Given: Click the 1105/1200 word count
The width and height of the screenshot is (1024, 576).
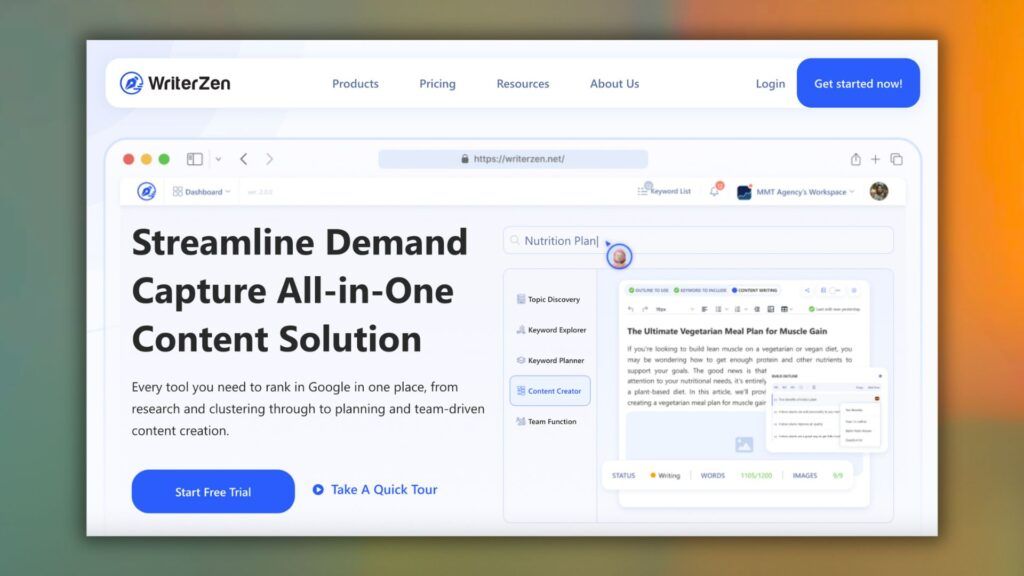Looking at the screenshot, I should tap(756, 475).
